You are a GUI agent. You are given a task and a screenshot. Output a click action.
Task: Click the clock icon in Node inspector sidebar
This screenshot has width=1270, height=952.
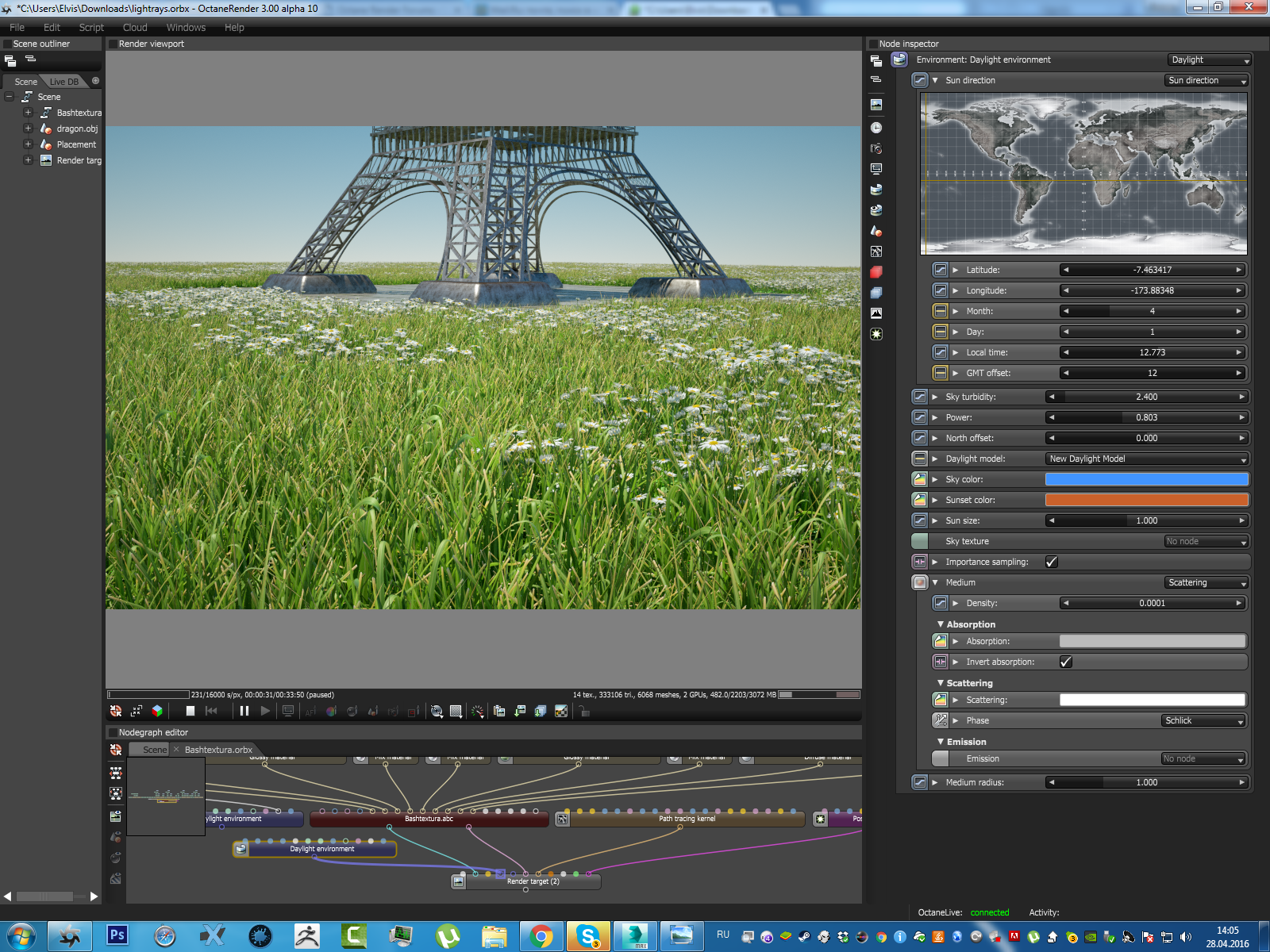click(x=876, y=128)
